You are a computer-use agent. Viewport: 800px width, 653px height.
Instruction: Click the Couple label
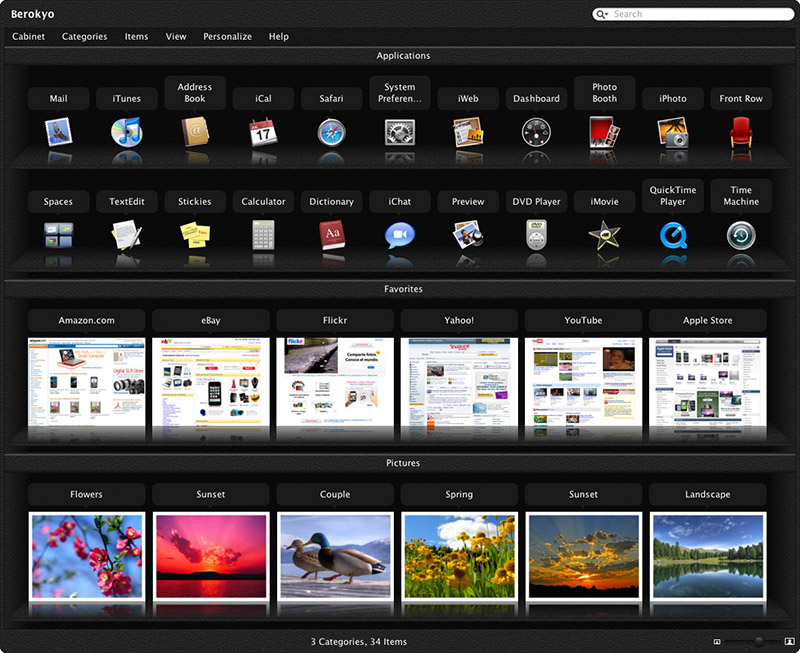point(335,494)
